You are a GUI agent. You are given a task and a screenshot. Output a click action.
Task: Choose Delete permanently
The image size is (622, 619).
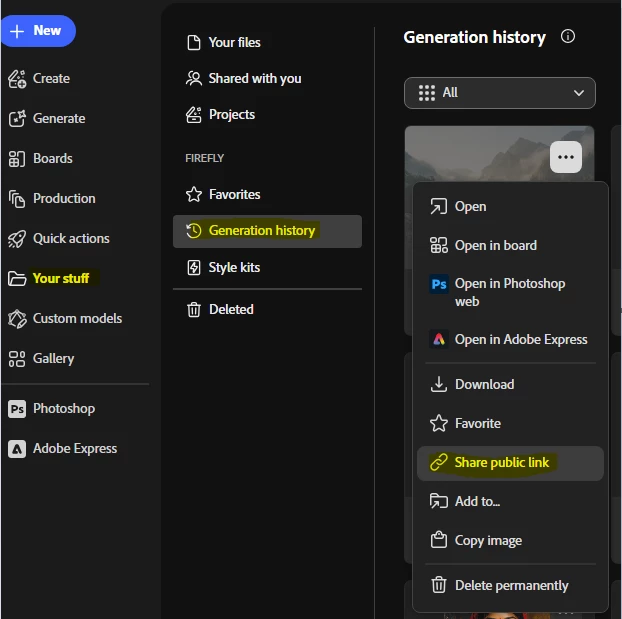pos(510,585)
